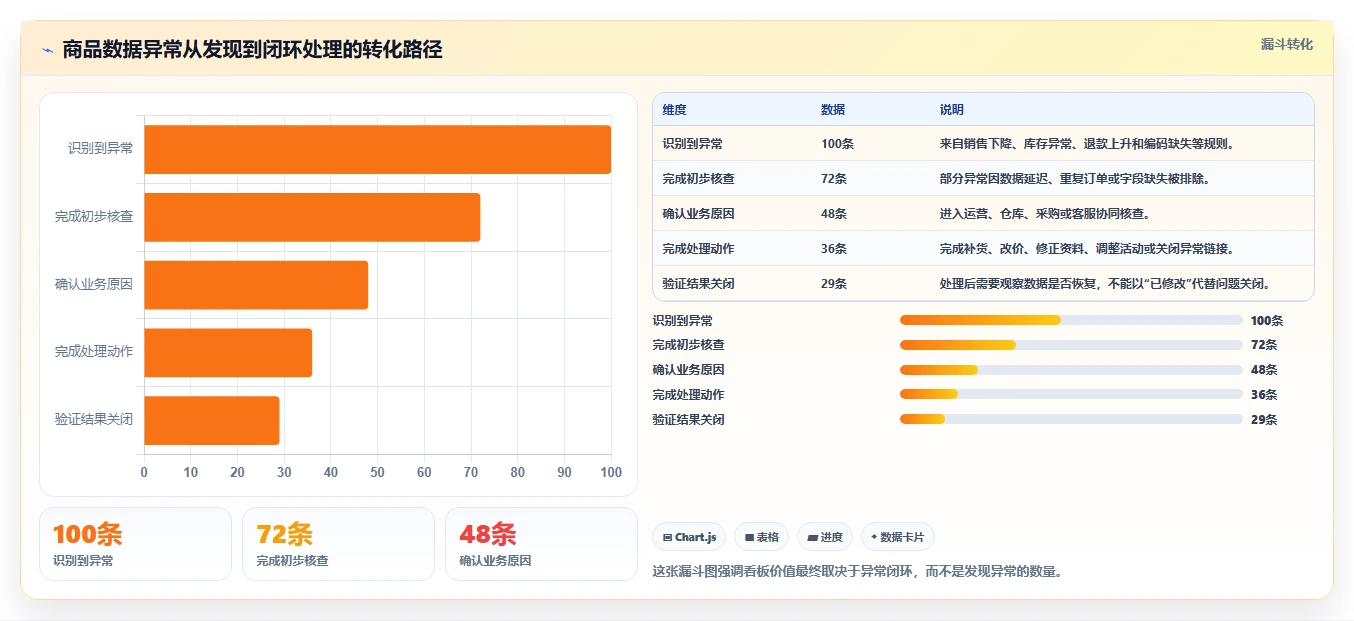The height and width of the screenshot is (621, 1354).
Task: Click the 48条 value in the table
Action: [x=834, y=214]
